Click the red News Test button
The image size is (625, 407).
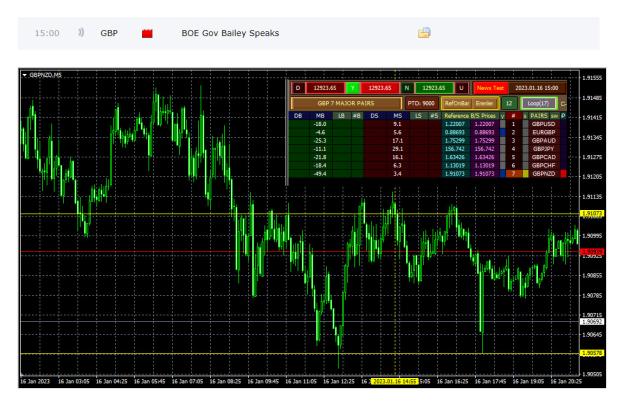(490, 88)
